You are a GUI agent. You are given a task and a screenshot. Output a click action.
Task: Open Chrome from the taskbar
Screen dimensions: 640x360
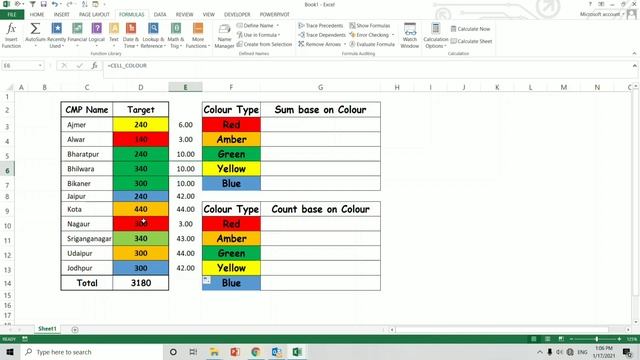click(256, 352)
